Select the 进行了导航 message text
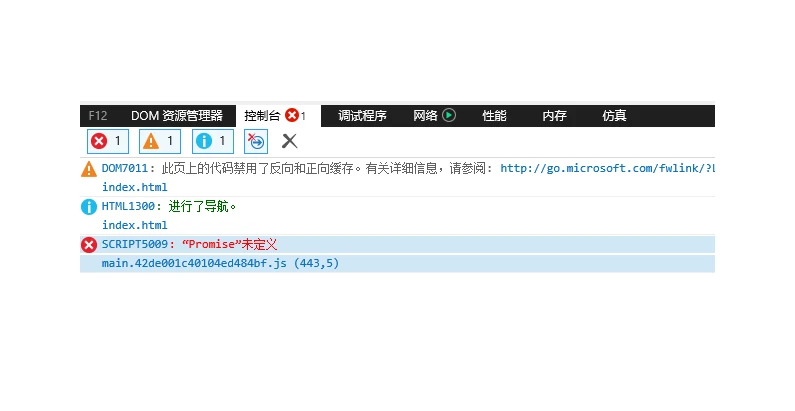The width and height of the screenshot is (795, 411). tap(202, 206)
